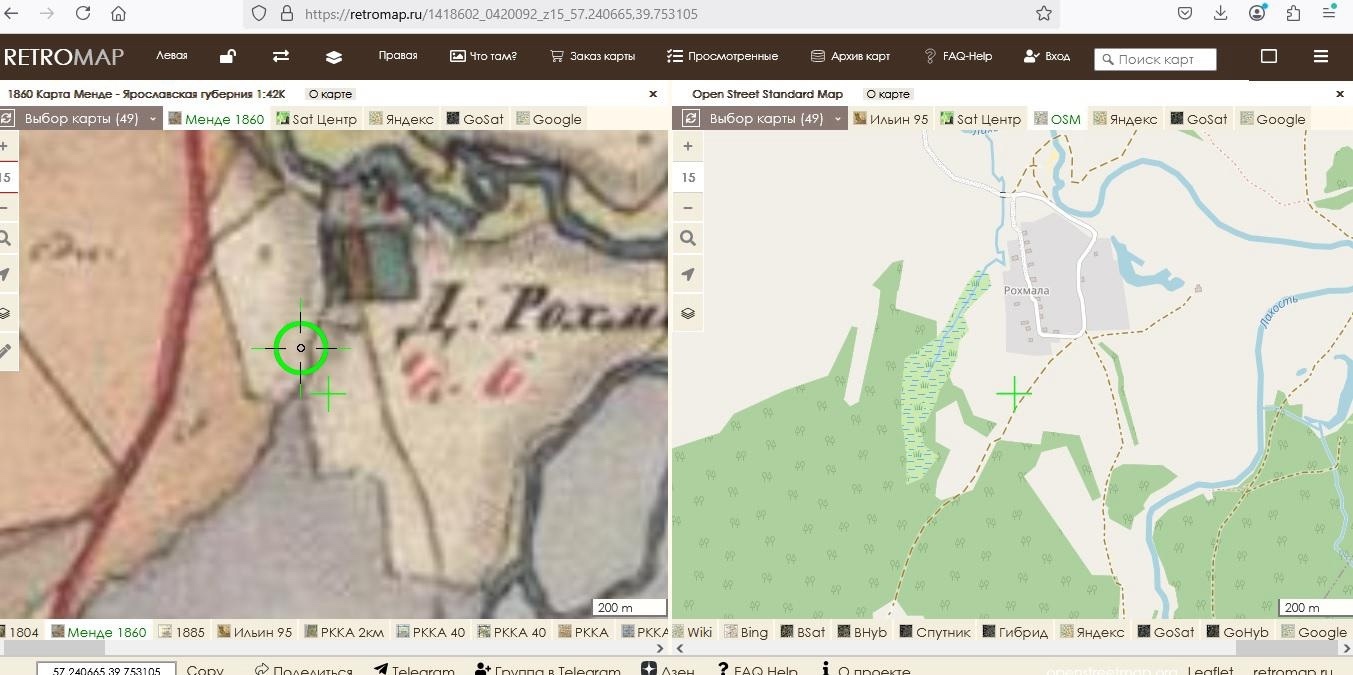
Task: Select 'Яндекс' in left top bar
Action: (x=401, y=119)
